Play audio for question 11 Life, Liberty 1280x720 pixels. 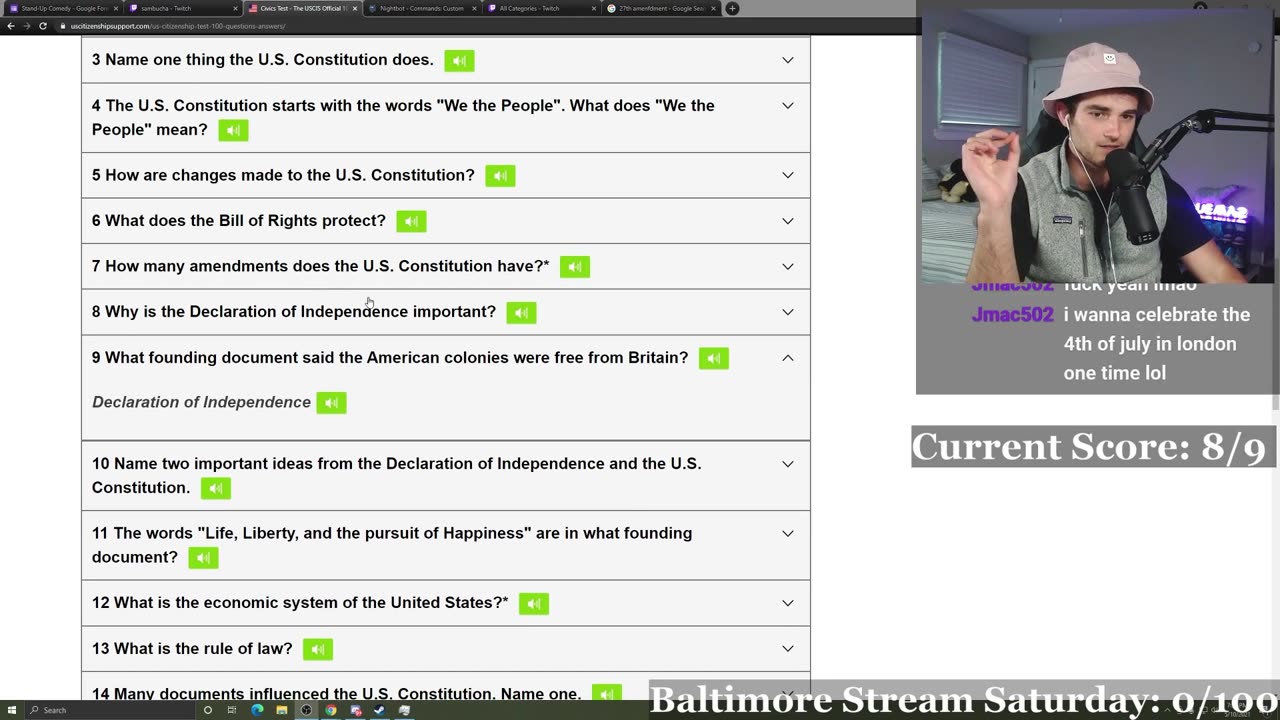click(203, 558)
